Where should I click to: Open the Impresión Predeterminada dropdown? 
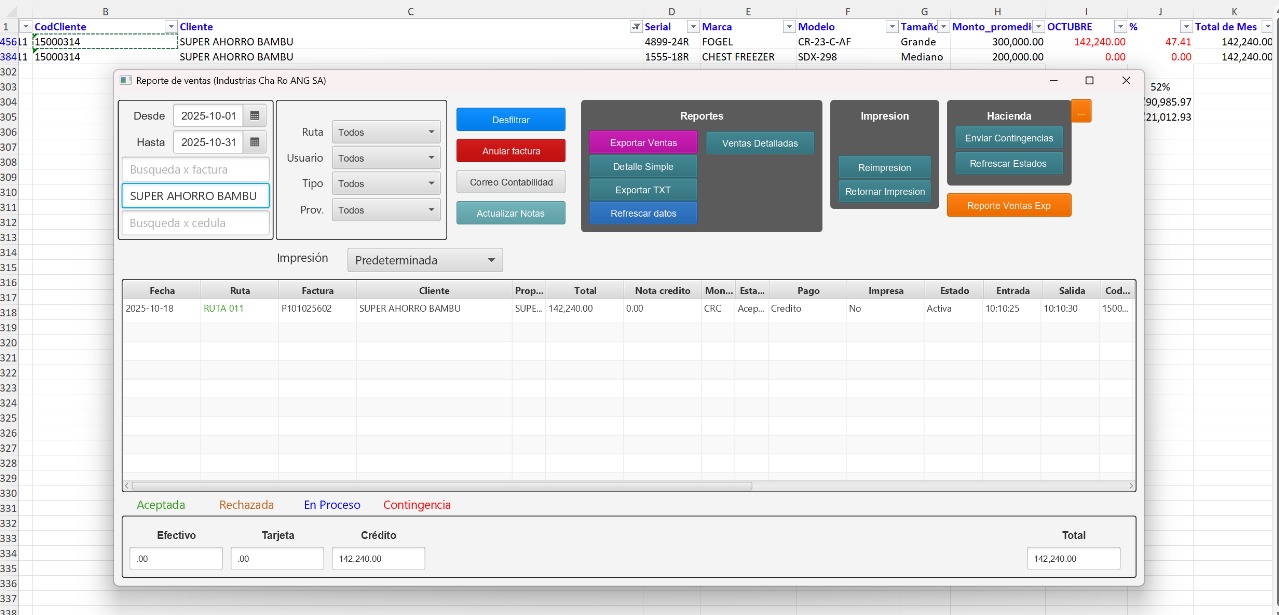click(x=425, y=260)
